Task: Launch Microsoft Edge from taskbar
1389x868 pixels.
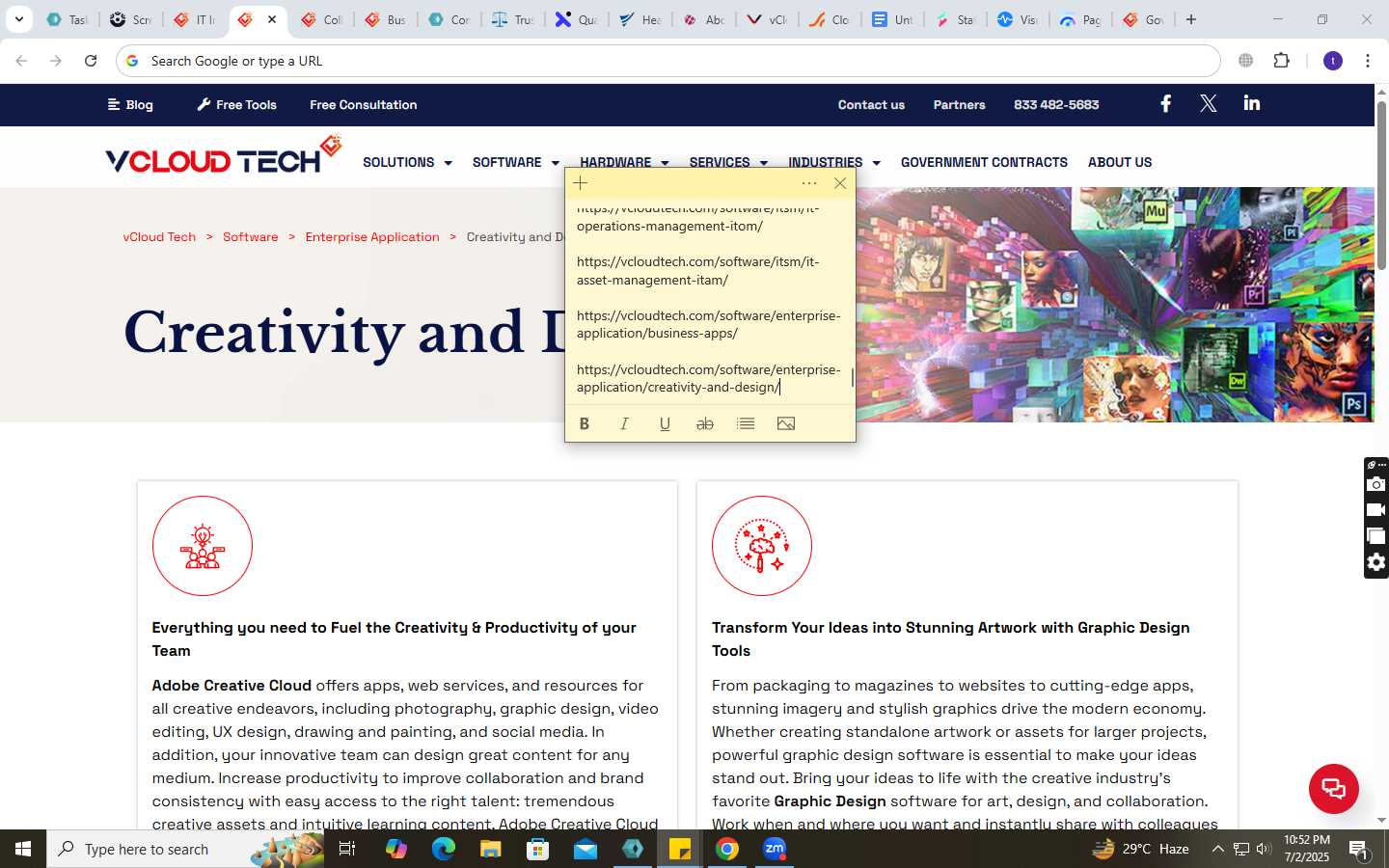Action: pyautogui.click(x=443, y=849)
